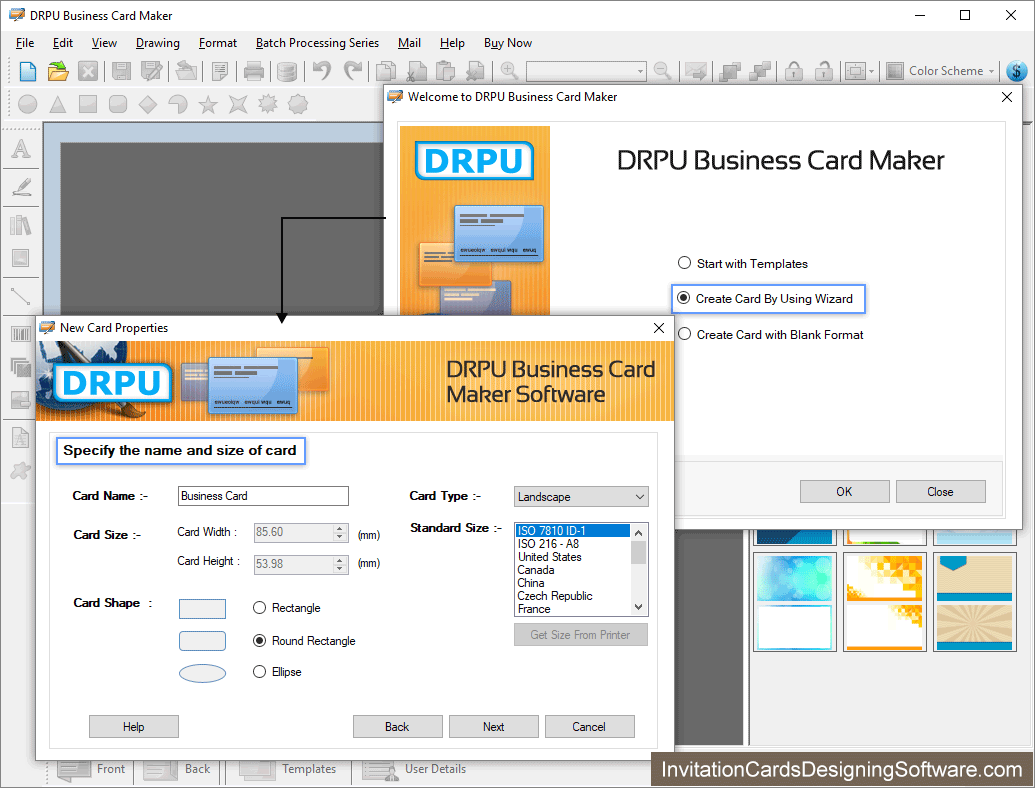The width and height of the screenshot is (1035, 788).
Task: Open the Card Type Landscape dropdown
Action: [x=581, y=497]
